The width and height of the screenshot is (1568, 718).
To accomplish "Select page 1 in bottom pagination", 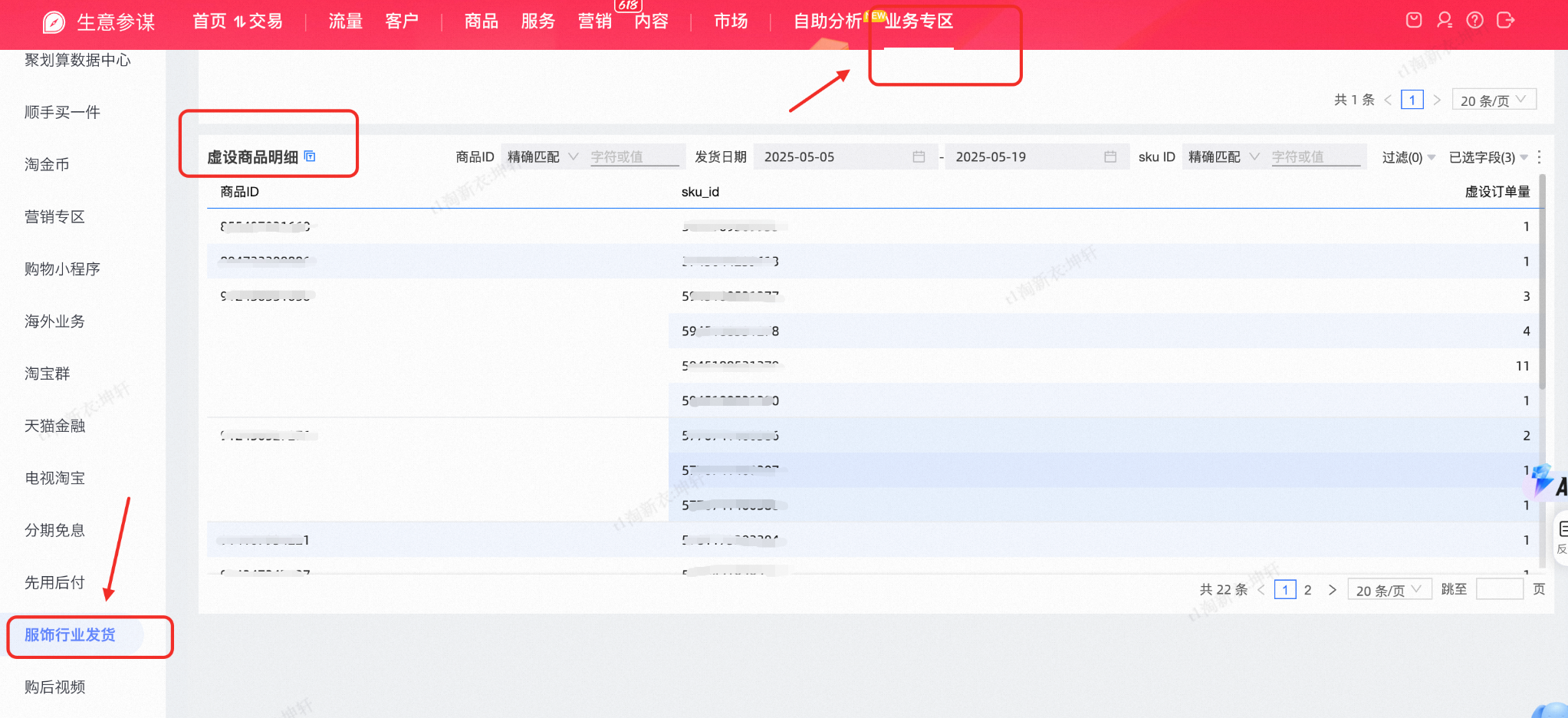I will tap(1285, 590).
